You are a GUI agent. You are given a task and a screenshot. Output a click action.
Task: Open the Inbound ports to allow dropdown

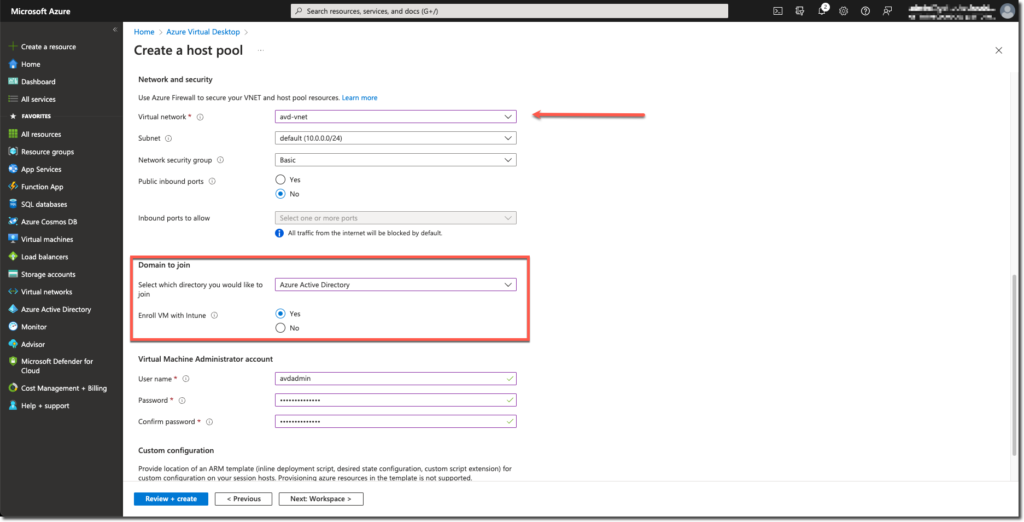pyautogui.click(x=396, y=218)
